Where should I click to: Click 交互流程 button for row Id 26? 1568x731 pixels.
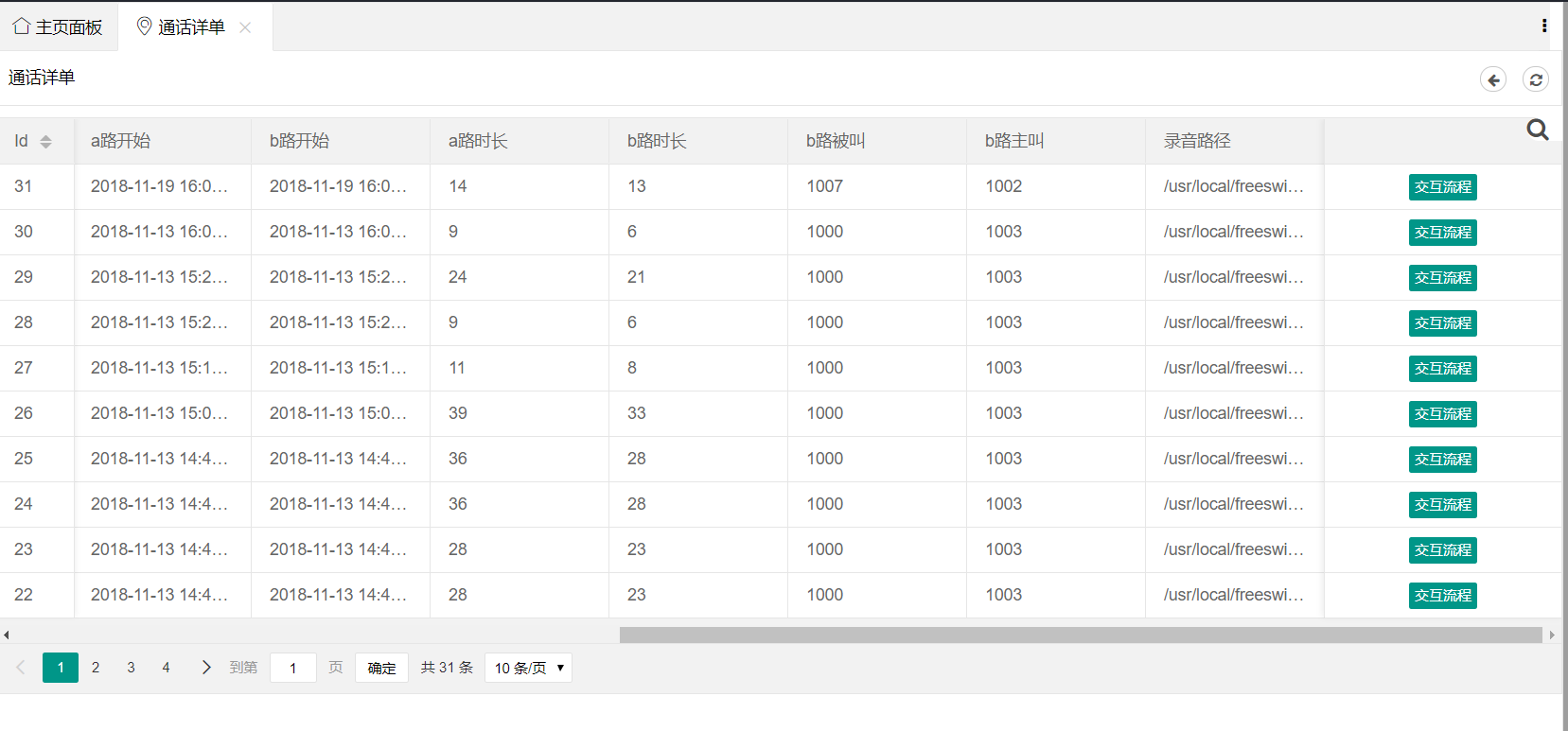1442,414
